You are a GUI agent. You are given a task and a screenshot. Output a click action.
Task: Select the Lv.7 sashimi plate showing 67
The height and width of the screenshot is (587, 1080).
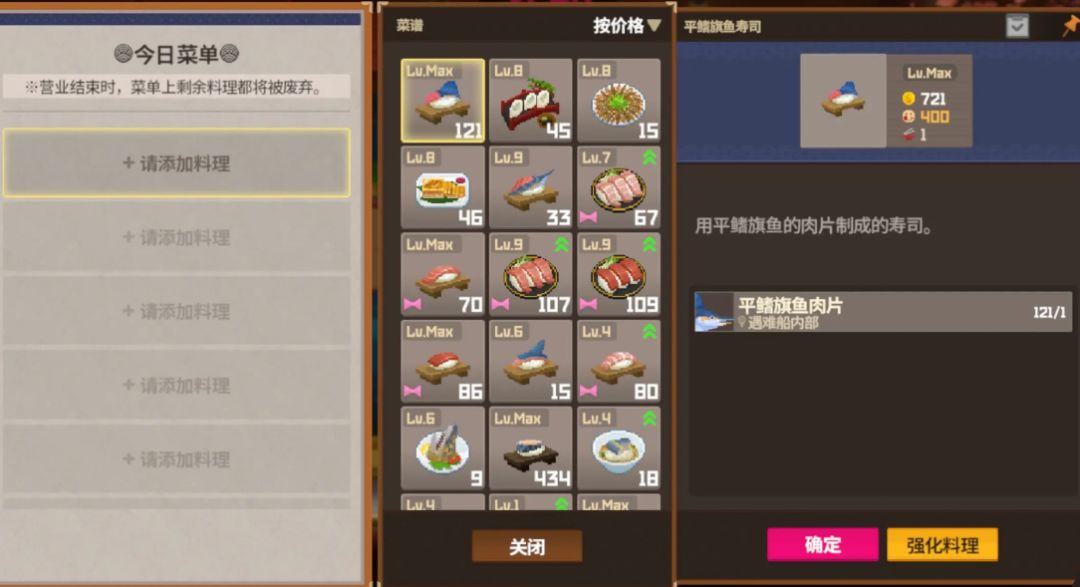tap(619, 187)
